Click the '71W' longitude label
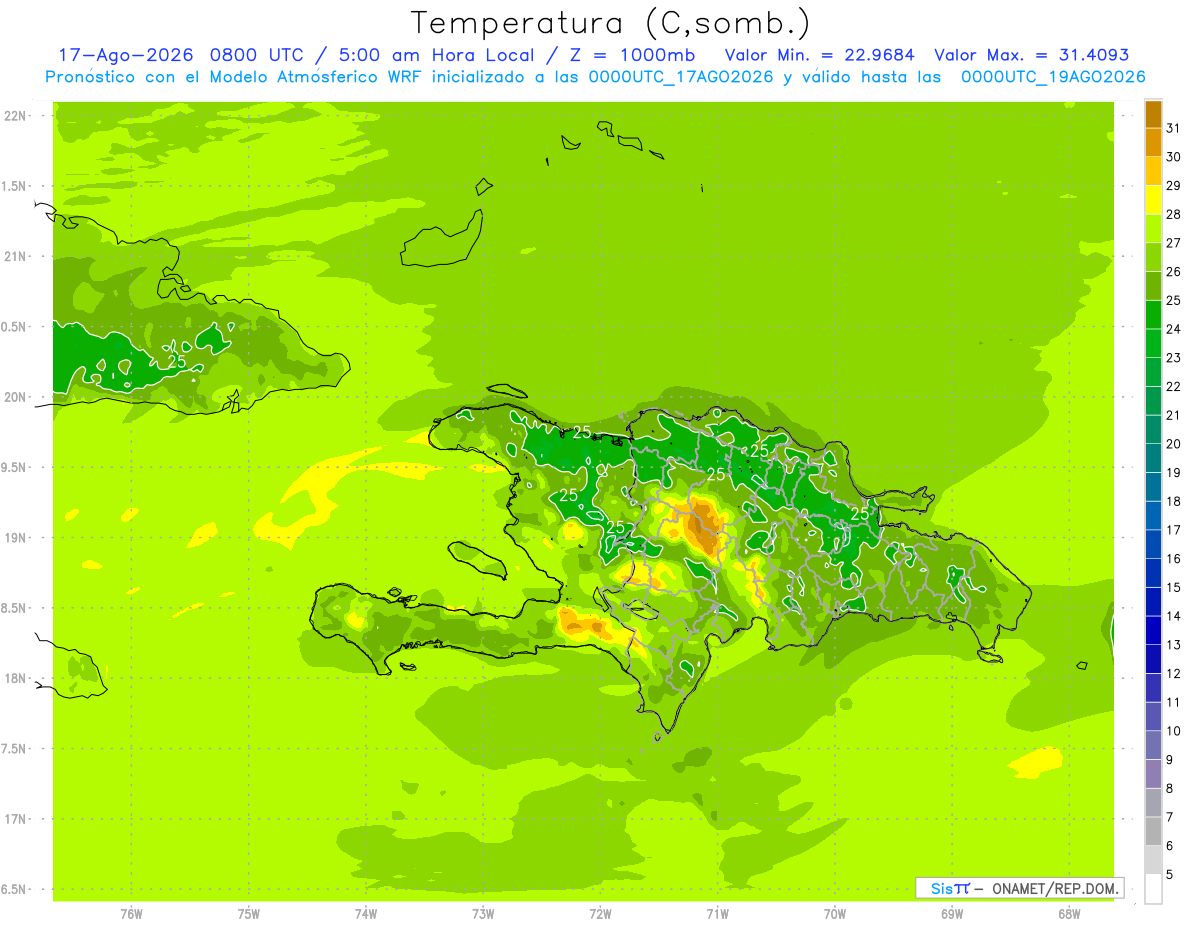The height and width of the screenshot is (927, 1200). (x=717, y=914)
